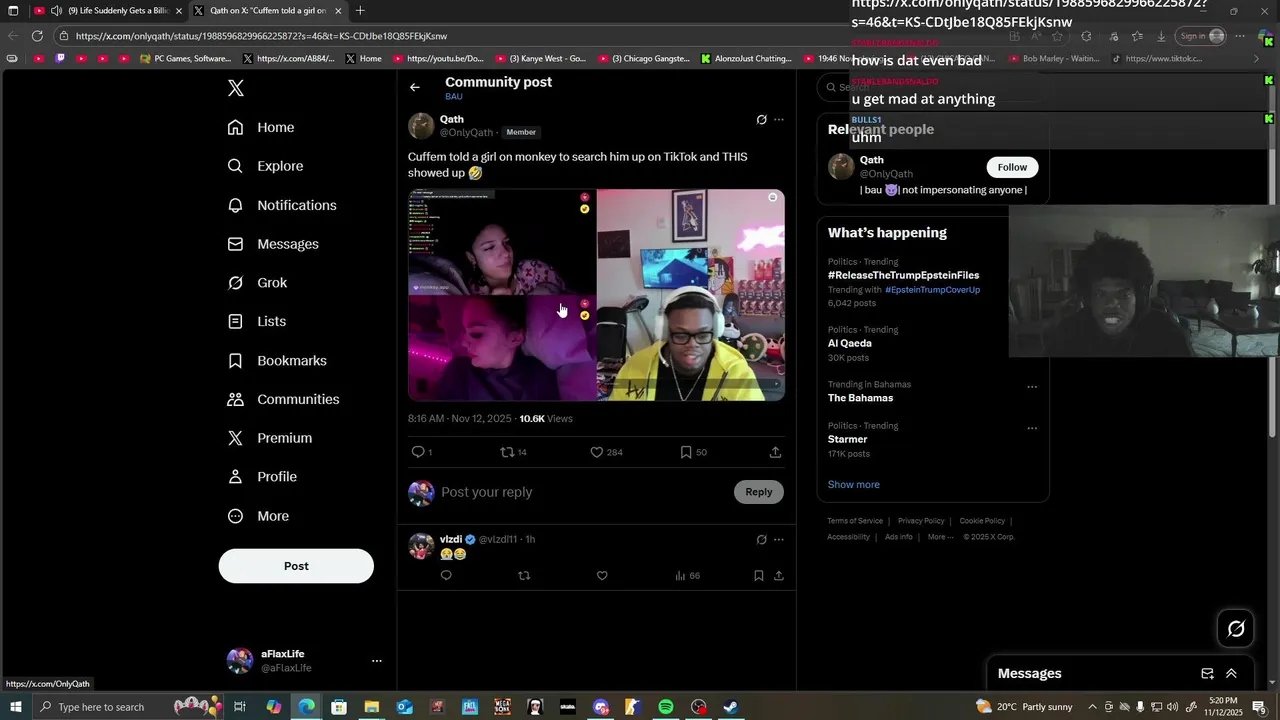View analytics showing 66 on vlzdi's reply
The image size is (1280, 720).
point(687,576)
